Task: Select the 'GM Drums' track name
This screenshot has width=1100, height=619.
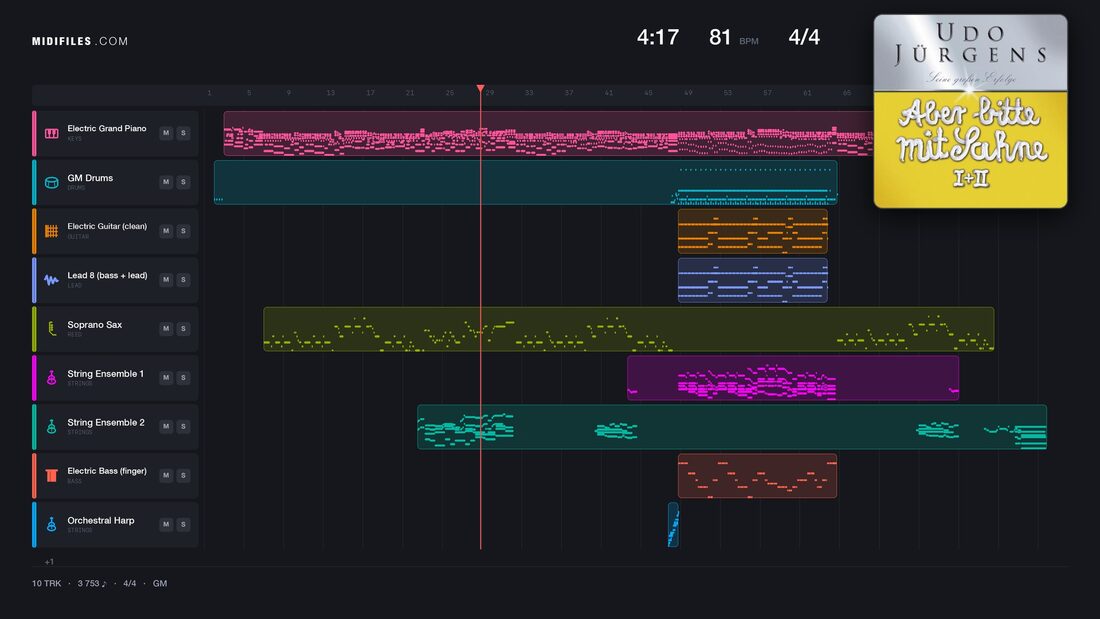Action: [x=90, y=178]
